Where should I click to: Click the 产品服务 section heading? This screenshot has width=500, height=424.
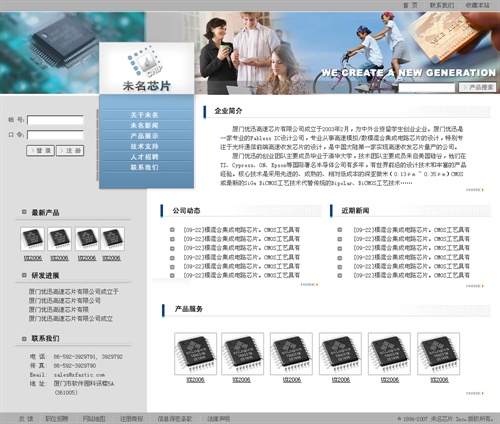189,309
